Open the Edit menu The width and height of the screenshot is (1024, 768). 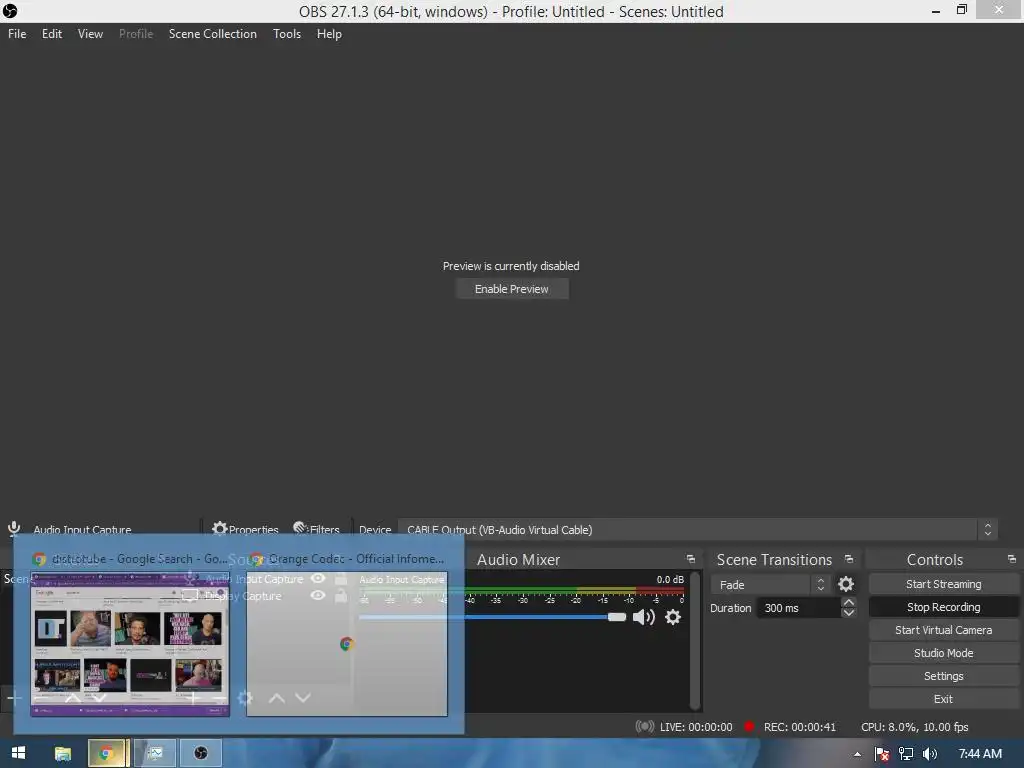coord(52,34)
